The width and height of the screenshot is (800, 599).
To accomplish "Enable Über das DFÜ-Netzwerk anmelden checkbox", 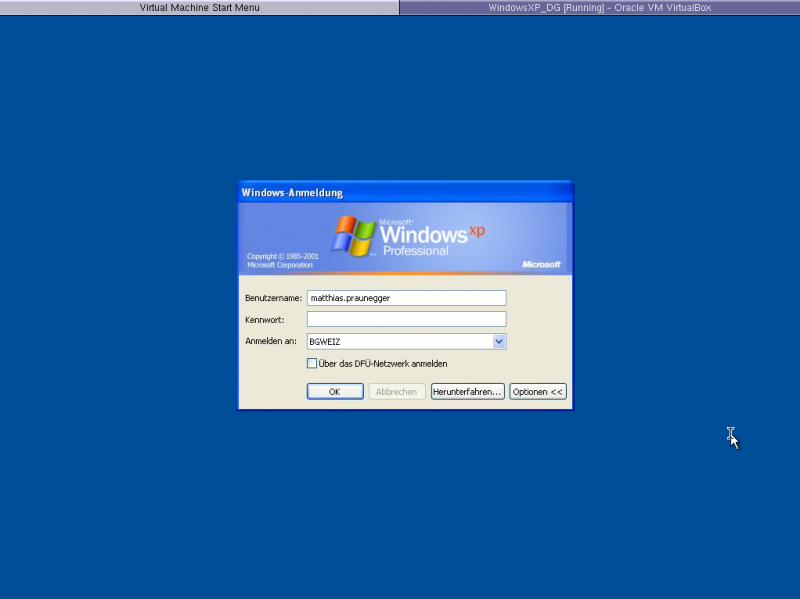I will [x=312, y=363].
